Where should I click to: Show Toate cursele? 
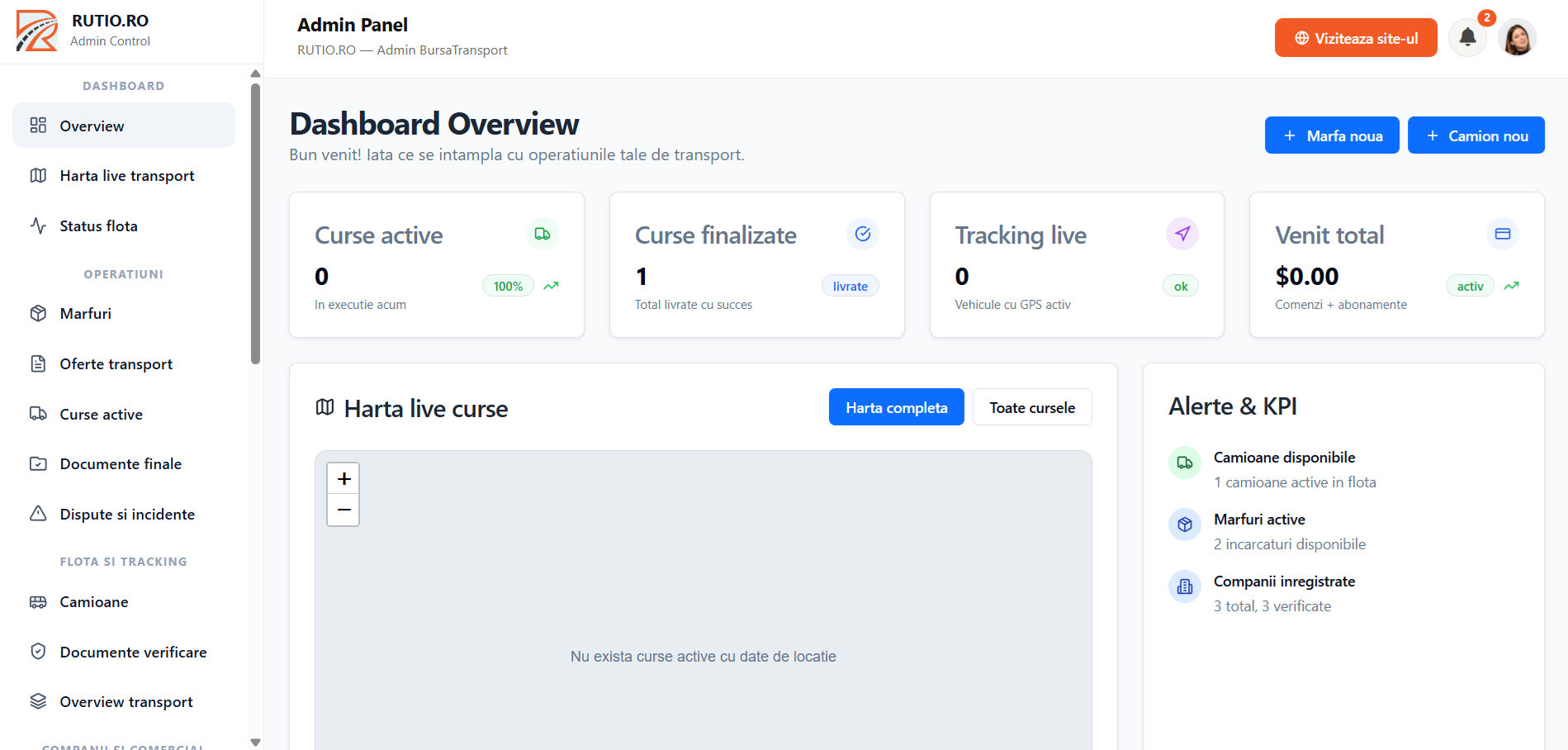tap(1032, 407)
